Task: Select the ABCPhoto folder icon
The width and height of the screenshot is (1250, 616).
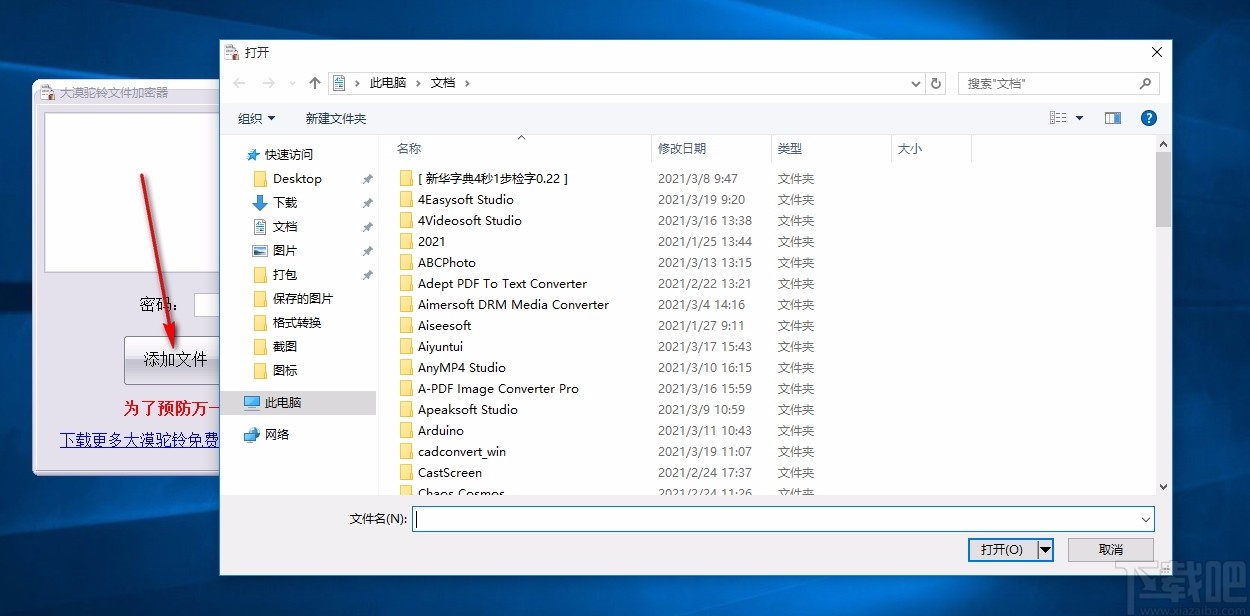Action: point(405,262)
